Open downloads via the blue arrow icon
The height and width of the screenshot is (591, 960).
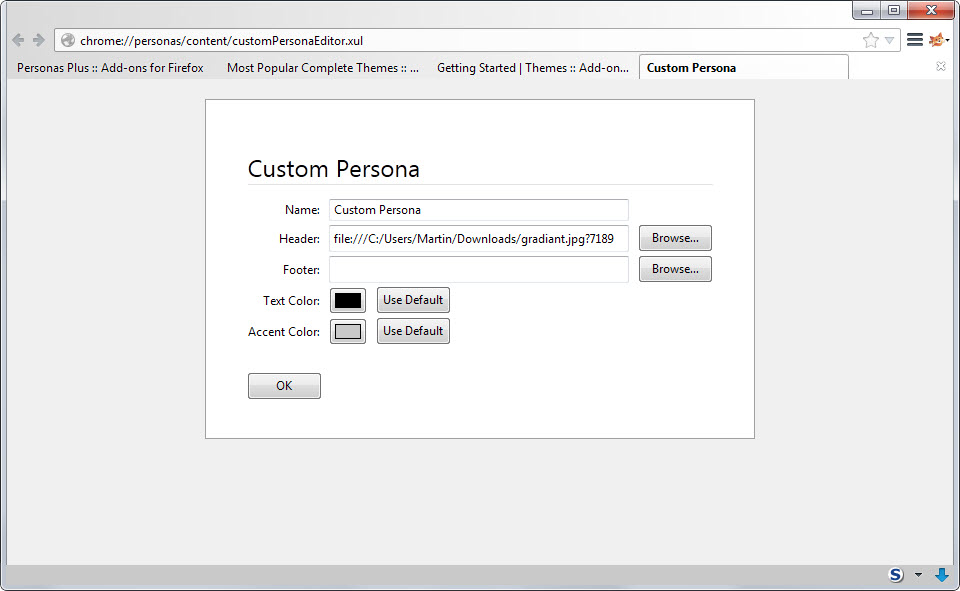942,574
